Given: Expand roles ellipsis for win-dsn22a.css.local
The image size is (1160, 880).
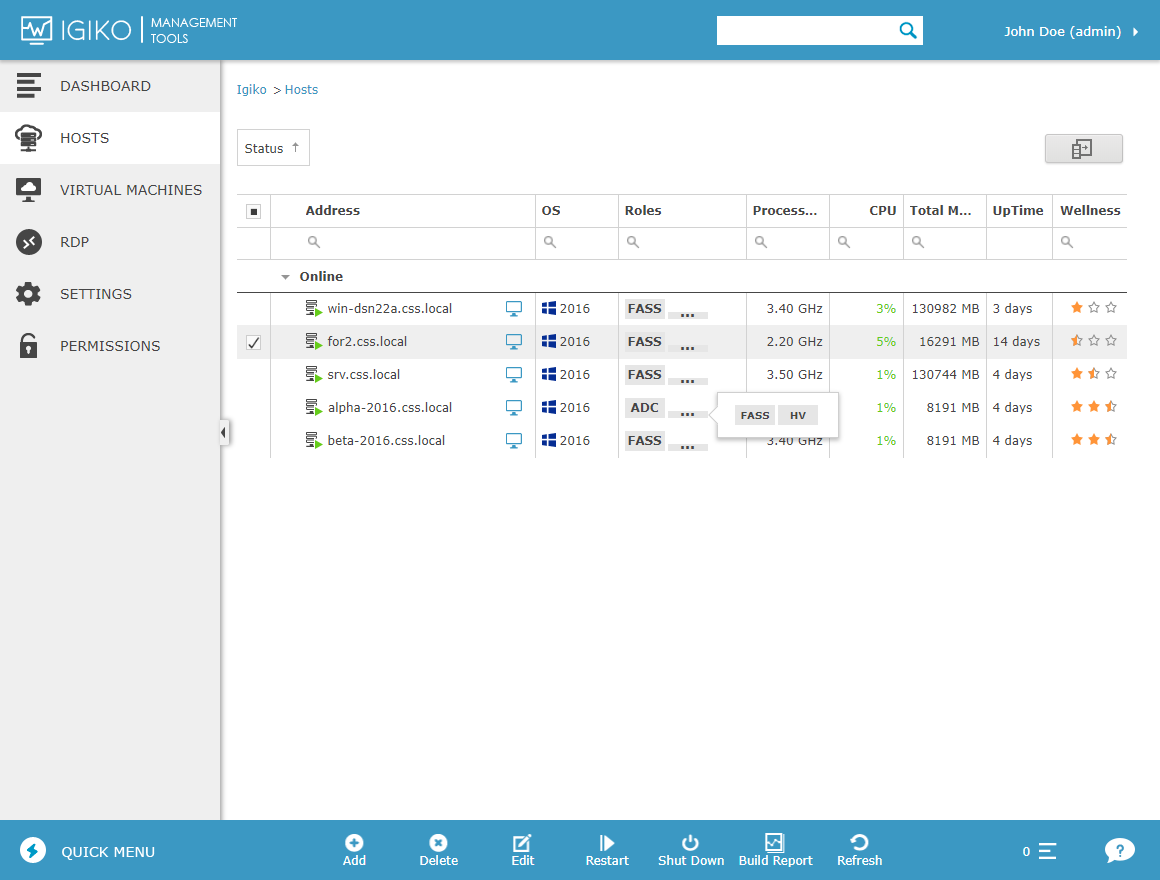Looking at the screenshot, I should click(x=687, y=314).
